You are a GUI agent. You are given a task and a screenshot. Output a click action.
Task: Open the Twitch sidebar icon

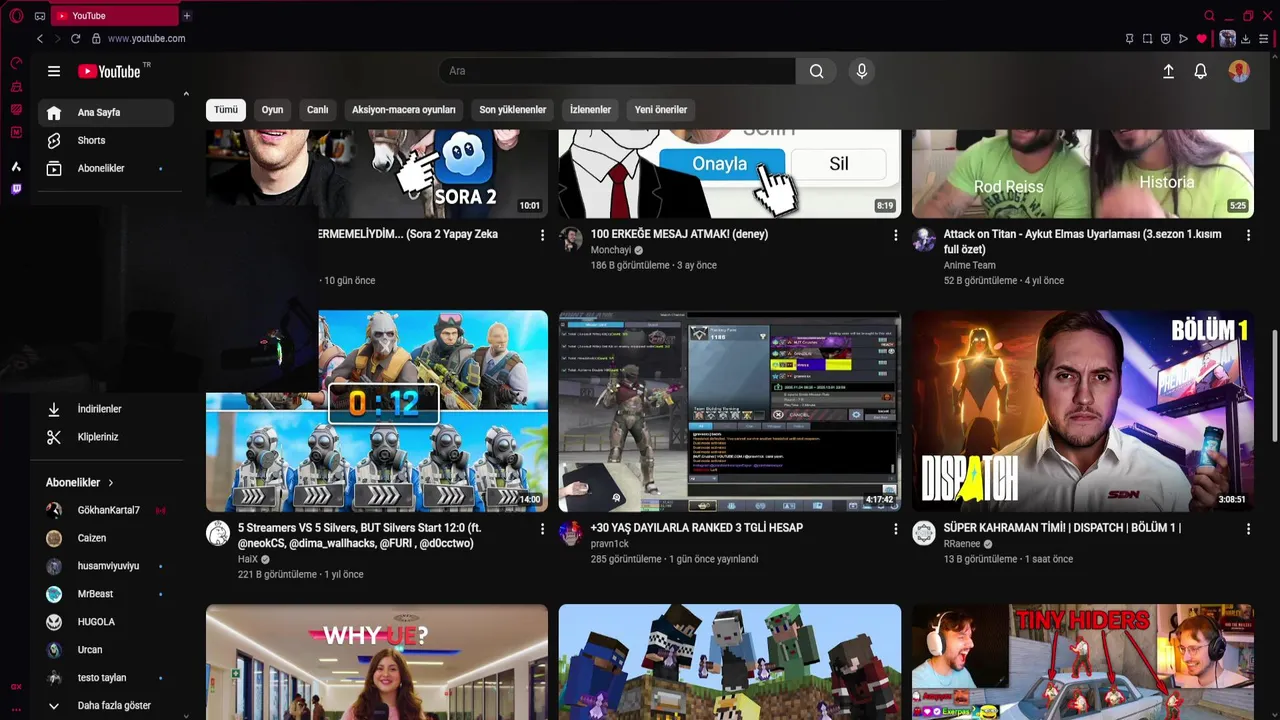click(16, 189)
